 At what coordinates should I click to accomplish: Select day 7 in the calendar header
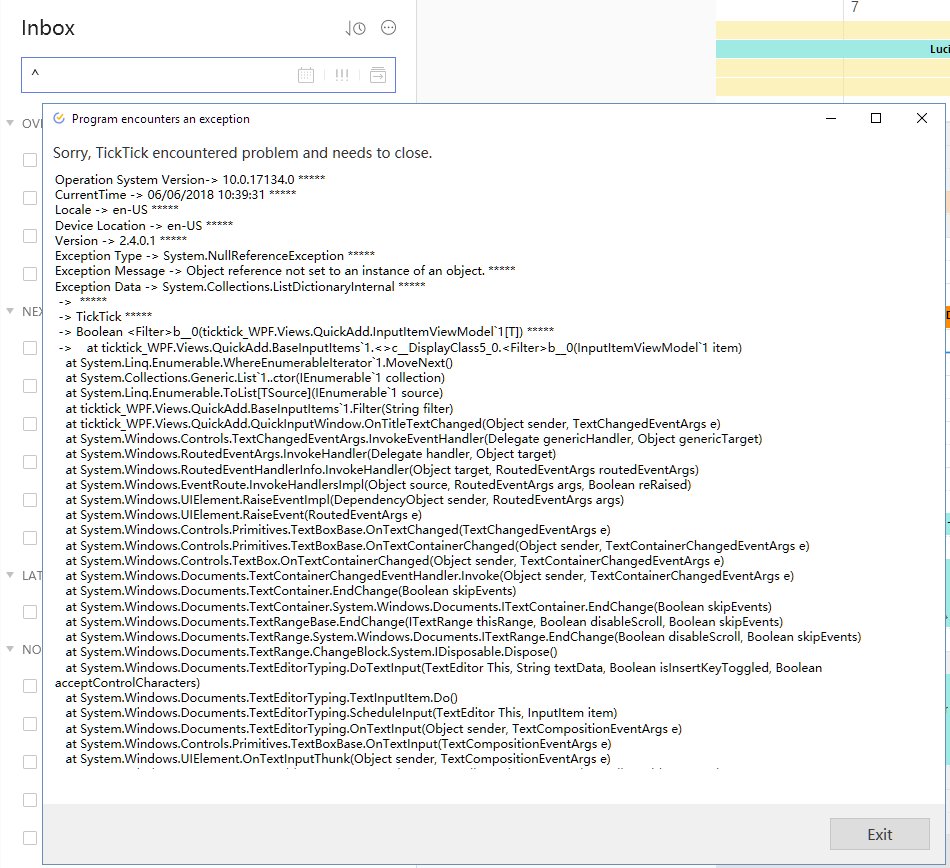coord(854,7)
